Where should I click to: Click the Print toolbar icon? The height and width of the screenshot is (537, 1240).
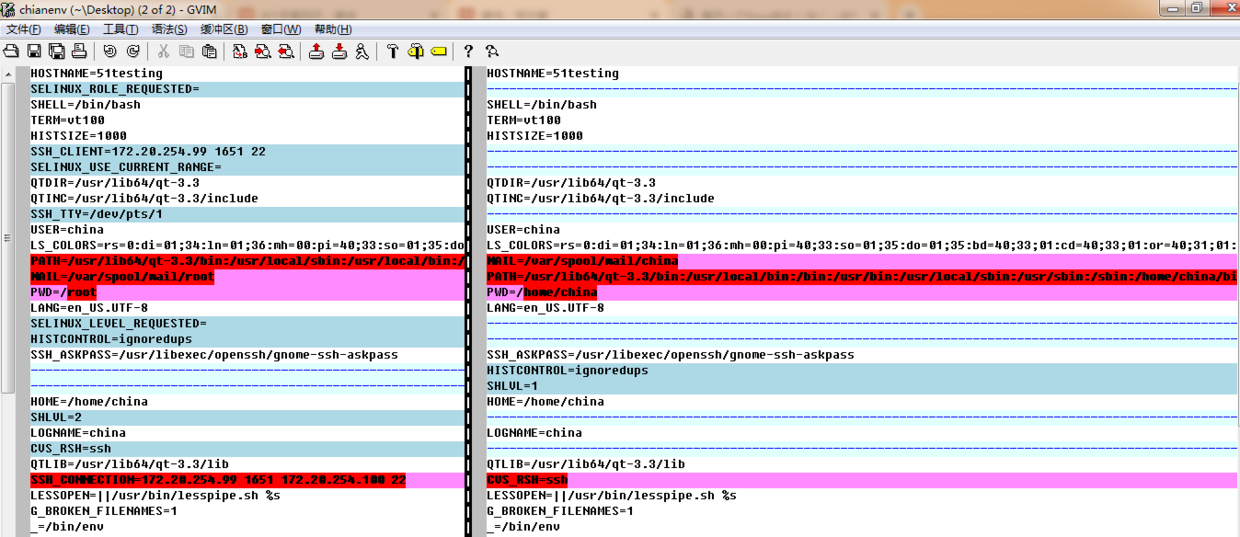pos(80,51)
